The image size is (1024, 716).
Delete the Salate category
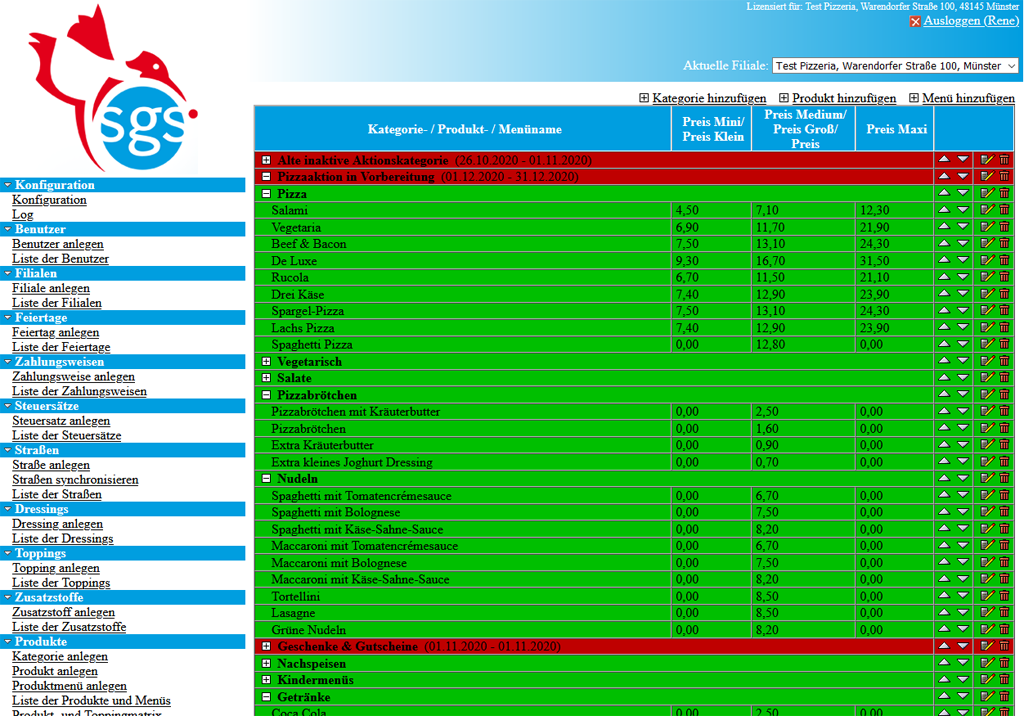(x=1004, y=378)
